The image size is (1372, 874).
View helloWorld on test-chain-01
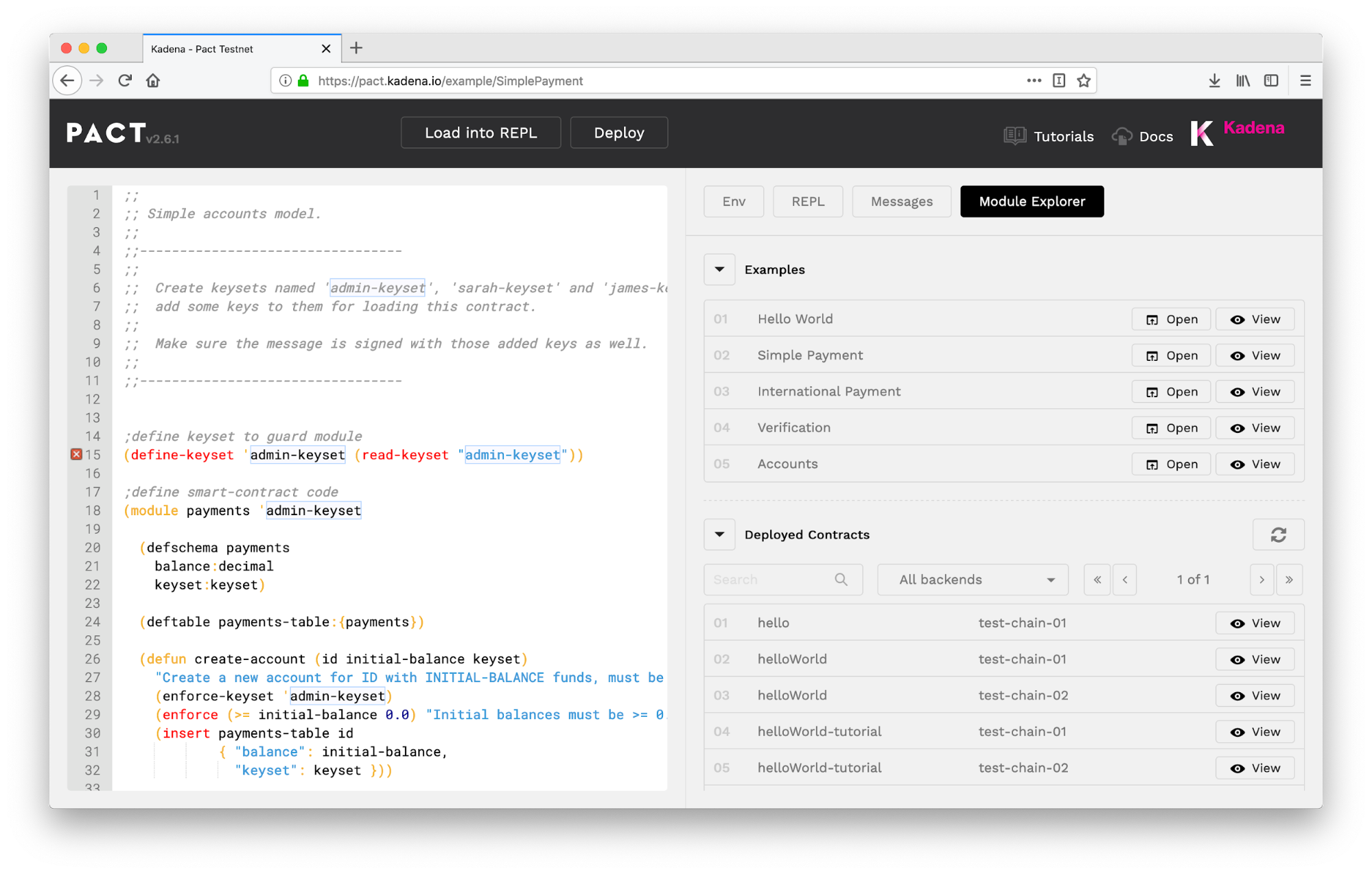pyautogui.click(x=1255, y=659)
